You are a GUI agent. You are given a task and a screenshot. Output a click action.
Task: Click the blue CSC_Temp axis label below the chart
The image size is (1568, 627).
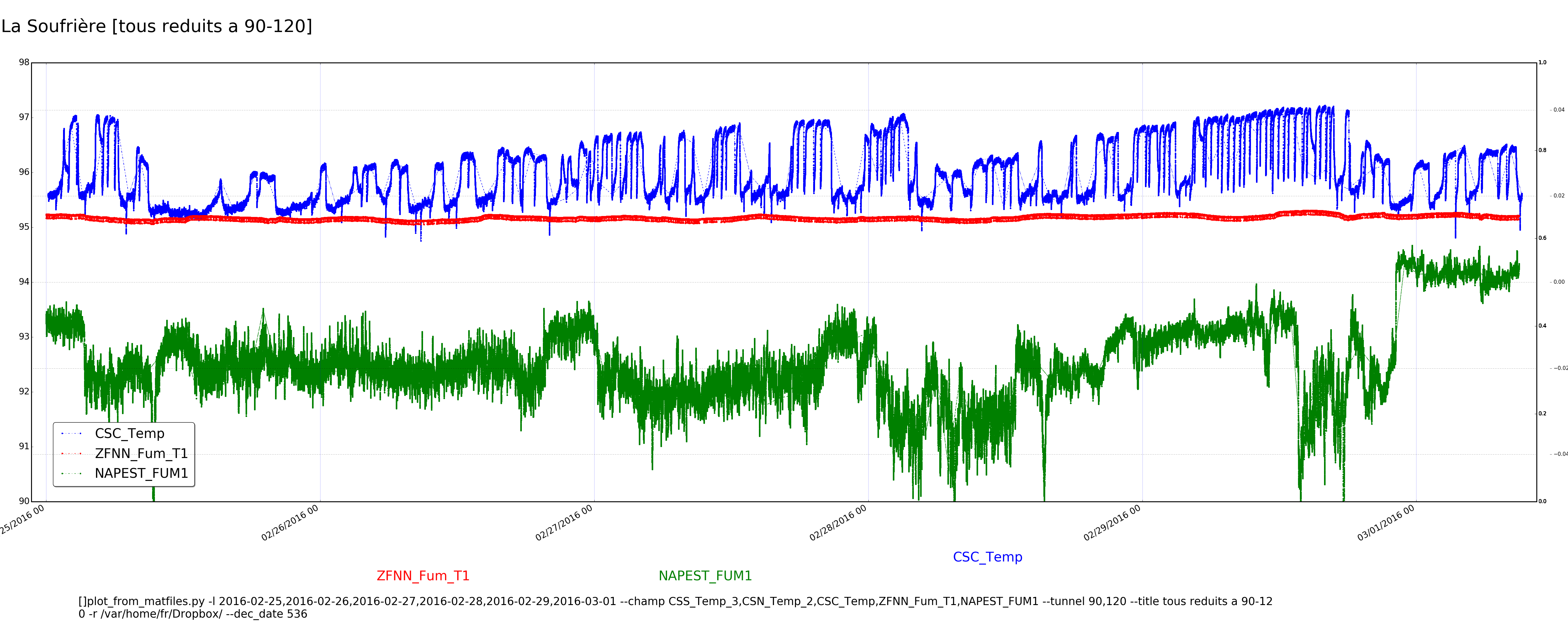click(x=987, y=557)
